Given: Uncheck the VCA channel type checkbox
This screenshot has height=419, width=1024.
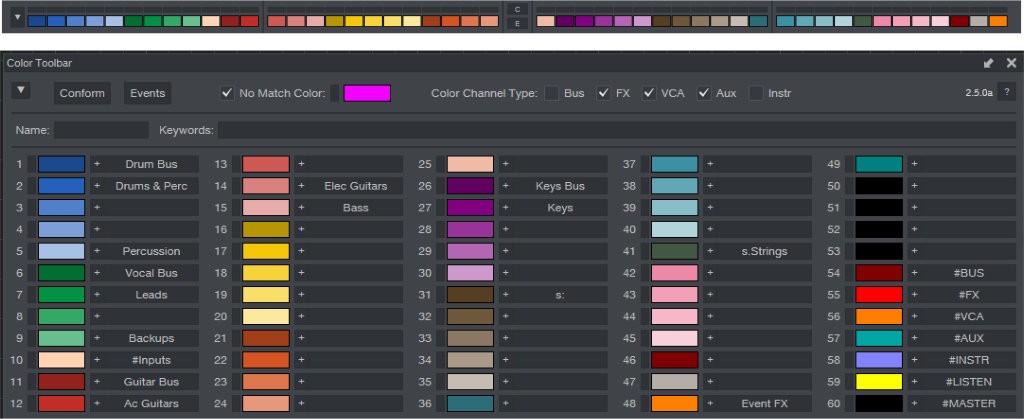Looking at the screenshot, I should point(650,93).
